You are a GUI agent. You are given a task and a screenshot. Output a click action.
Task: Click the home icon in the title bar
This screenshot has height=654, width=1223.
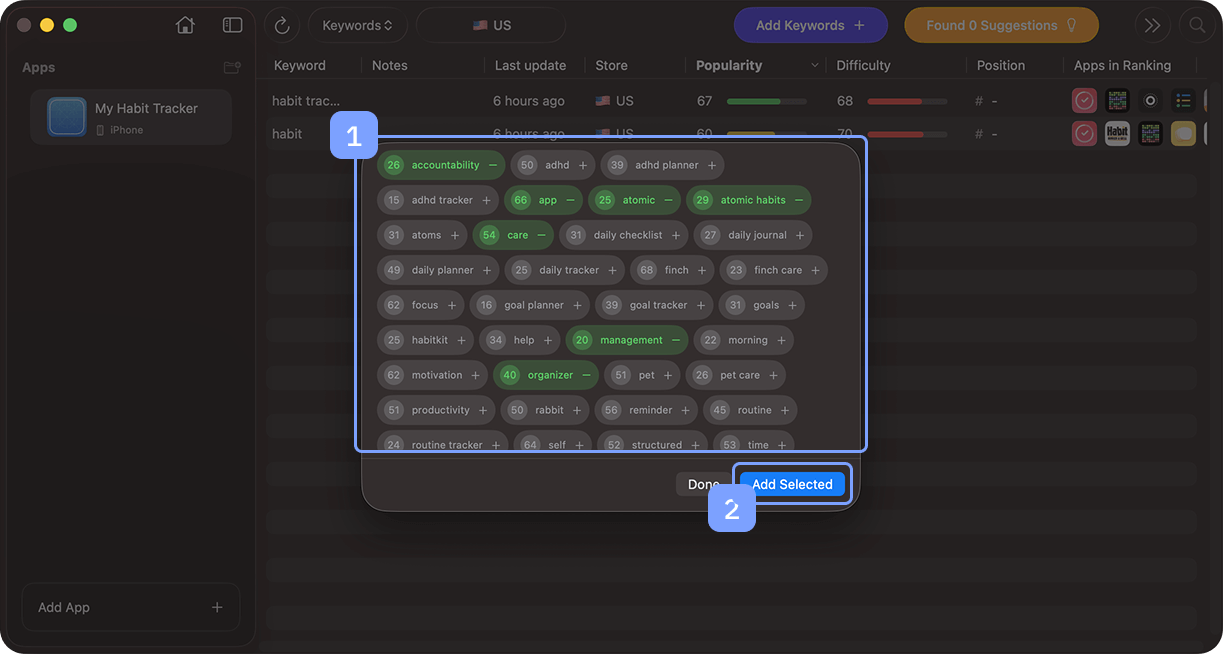tap(185, 25)
